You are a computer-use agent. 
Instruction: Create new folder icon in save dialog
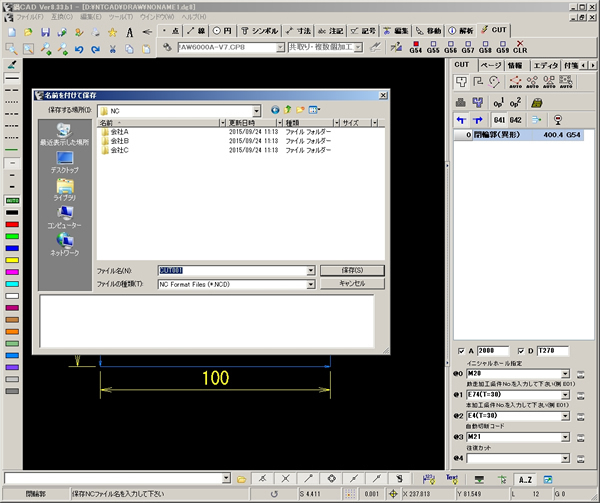coord(300,110)
